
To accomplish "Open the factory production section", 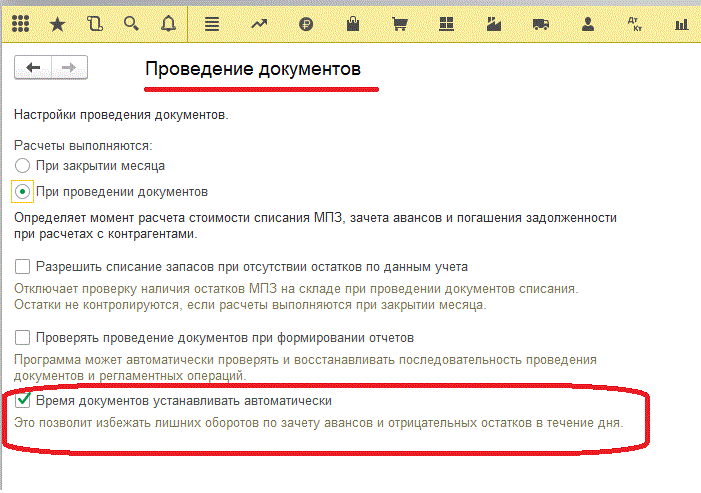I will coord(494,24).
